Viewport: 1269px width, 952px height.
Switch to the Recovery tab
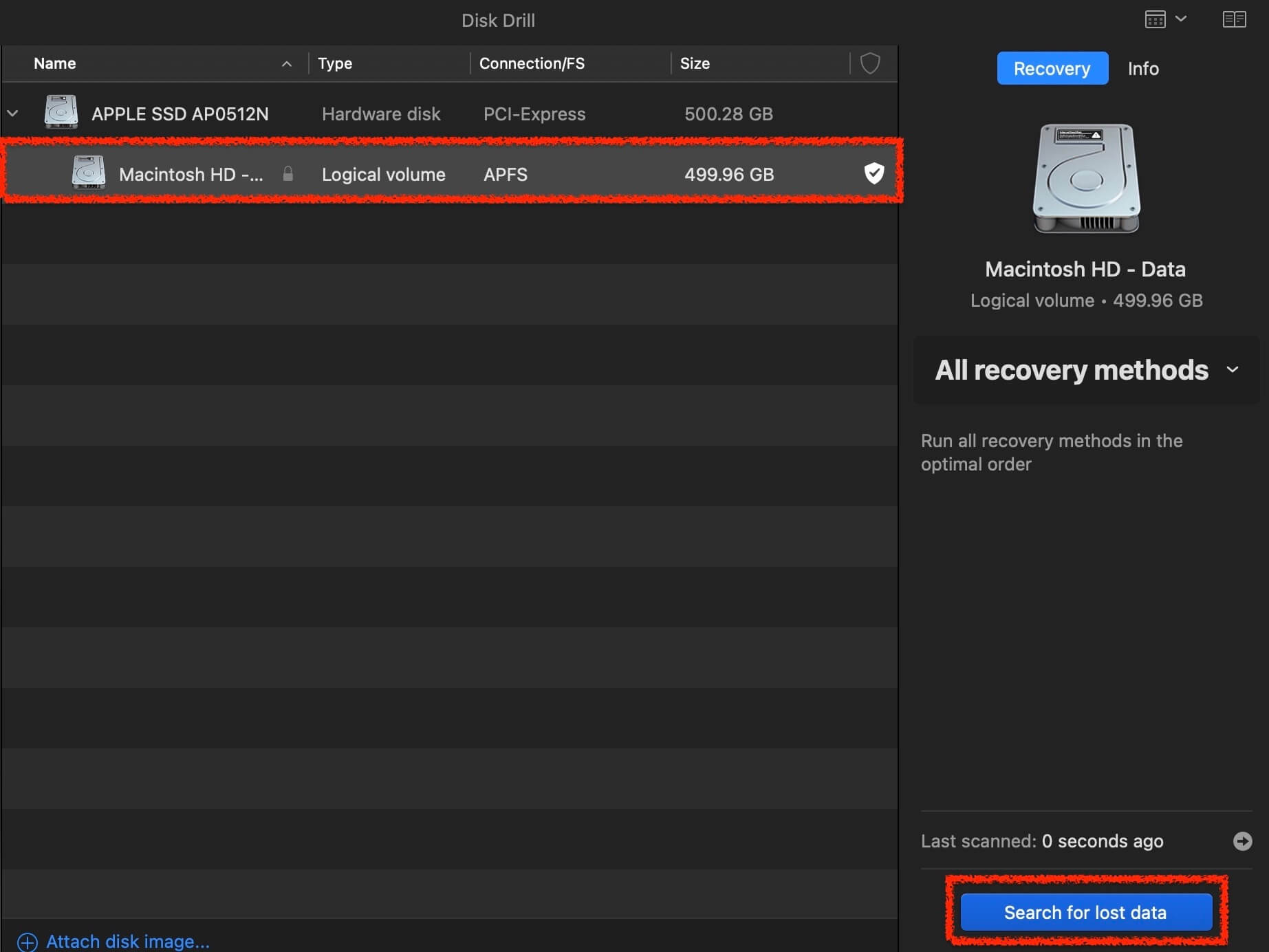[x=1052, y=68]
